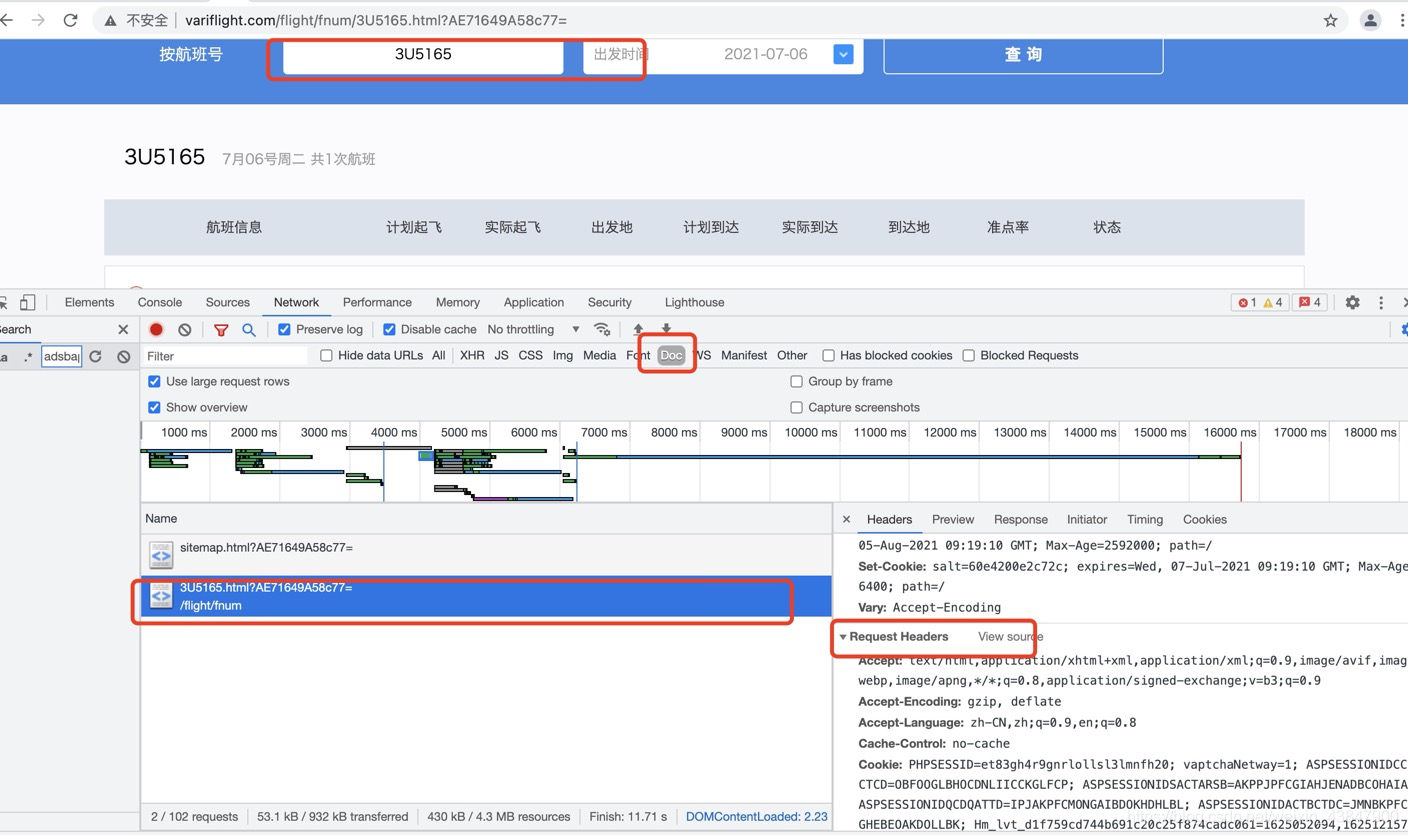1408x835 pixels.
Task: Clear search results with ban icon
Action: tap(123, 356)
